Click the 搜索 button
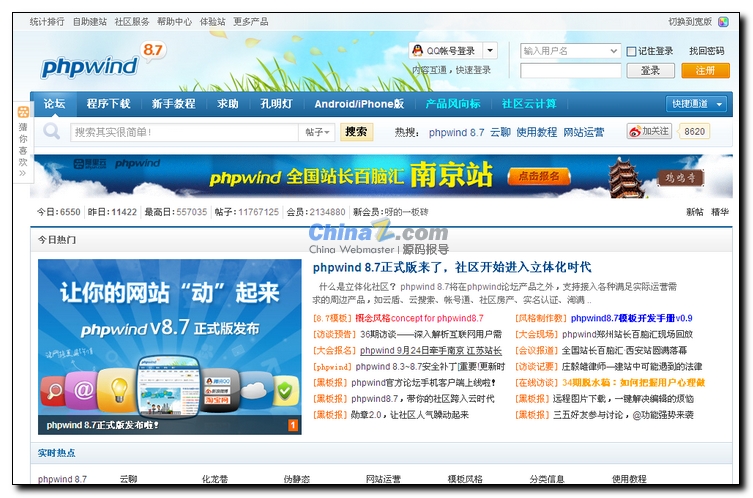The height and width of the screenshot is (498, 753). 356,132
